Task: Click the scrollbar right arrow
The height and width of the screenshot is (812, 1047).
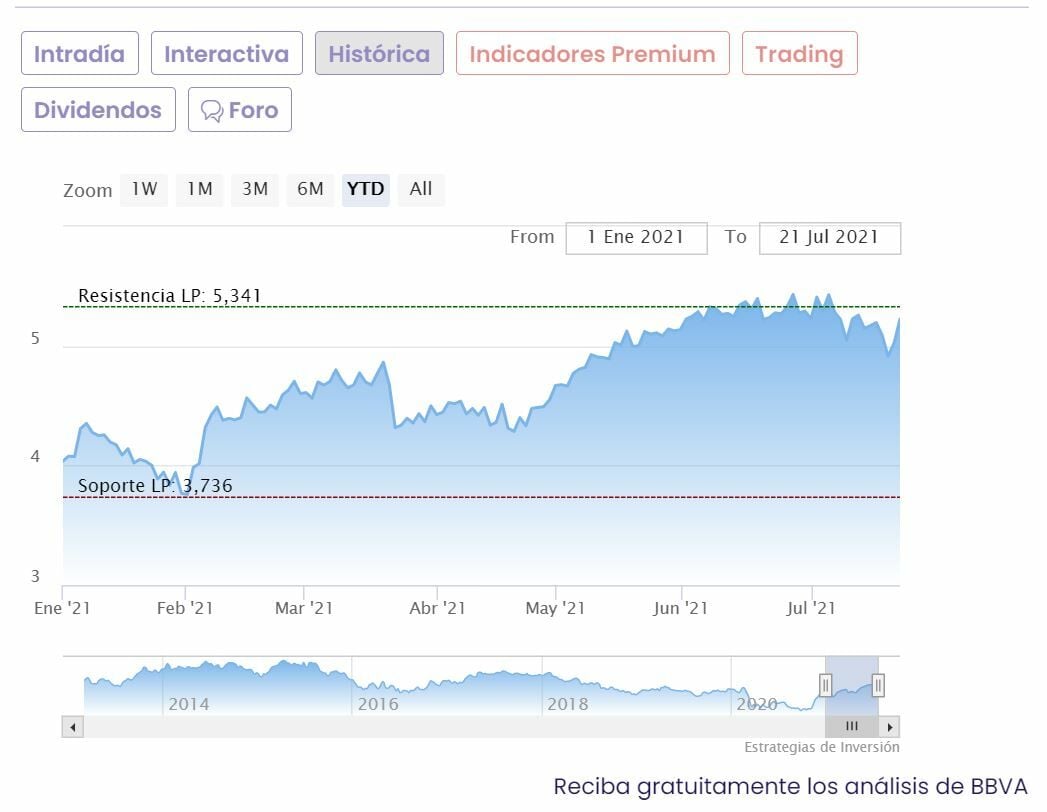Action: [x=890, y=727]
